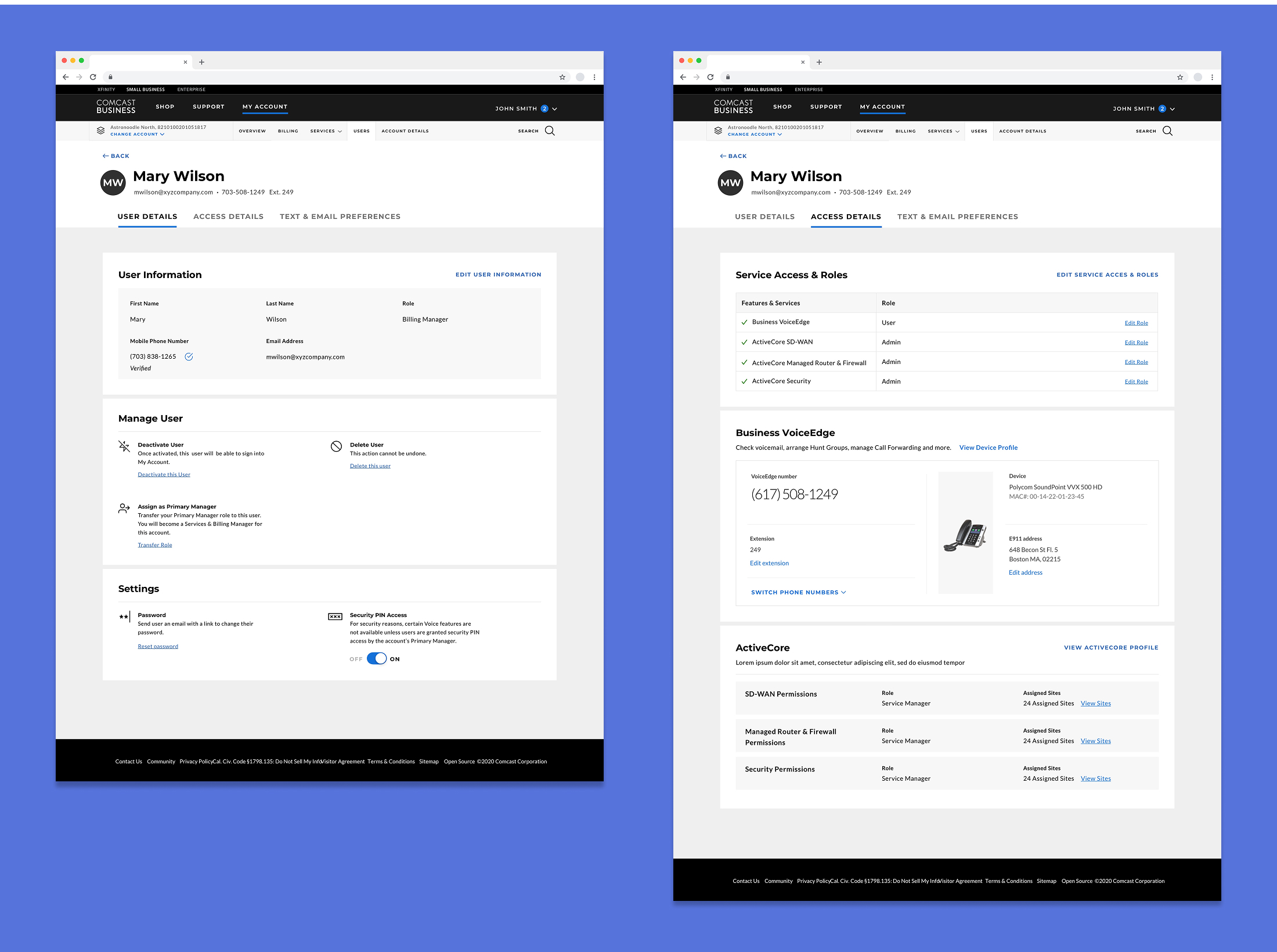Image resolution: width=1277 pixels, height=952 pixels.
Task: Click the reload icon in right window
Action: pos(710,77)
